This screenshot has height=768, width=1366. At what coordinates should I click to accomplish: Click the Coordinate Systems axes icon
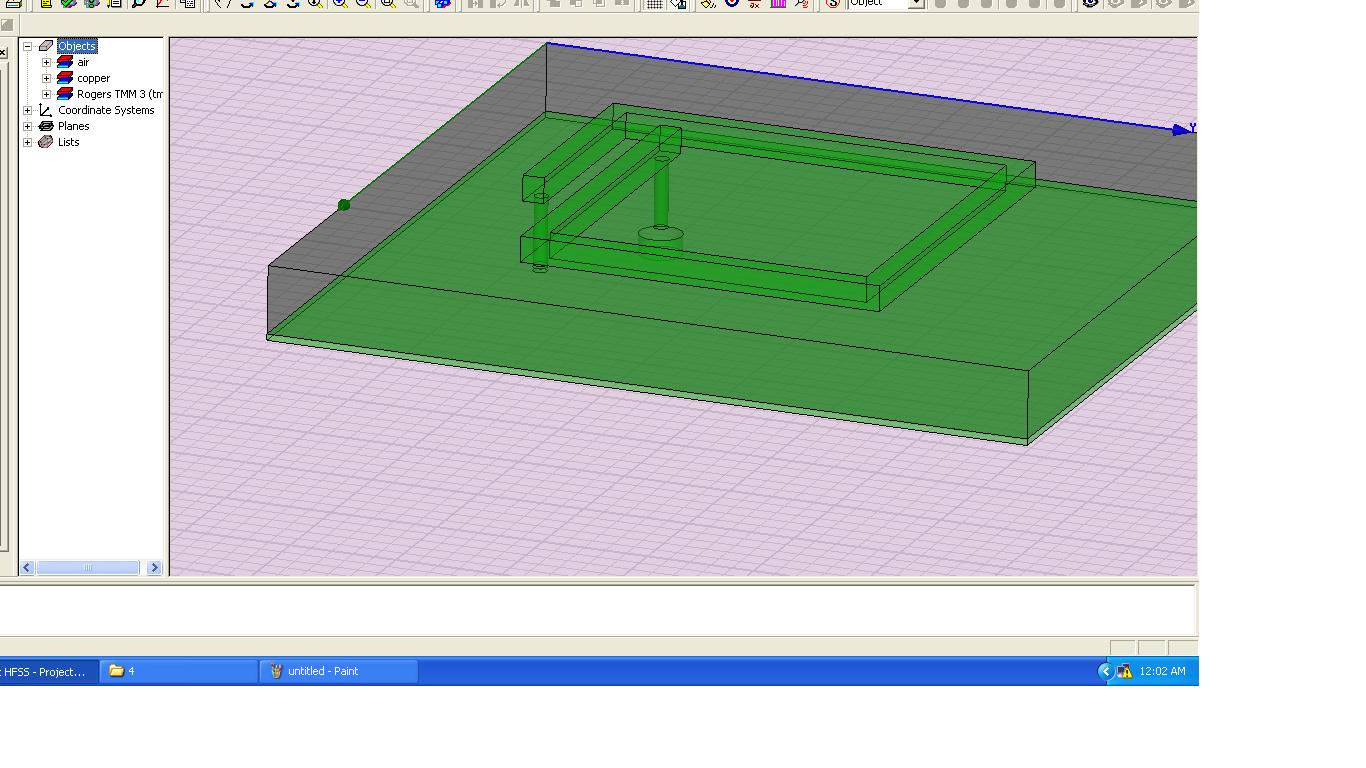(45, 110)
